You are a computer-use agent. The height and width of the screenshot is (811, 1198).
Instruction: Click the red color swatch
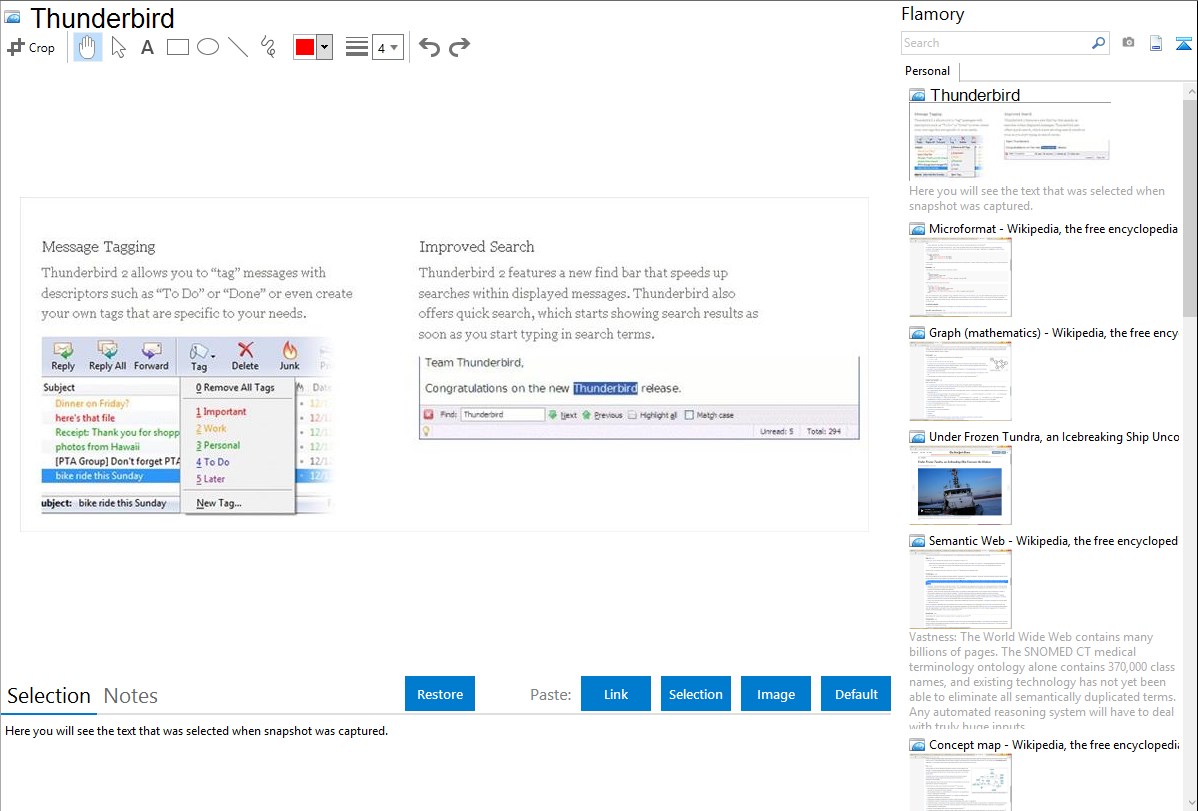click(305, 47)
